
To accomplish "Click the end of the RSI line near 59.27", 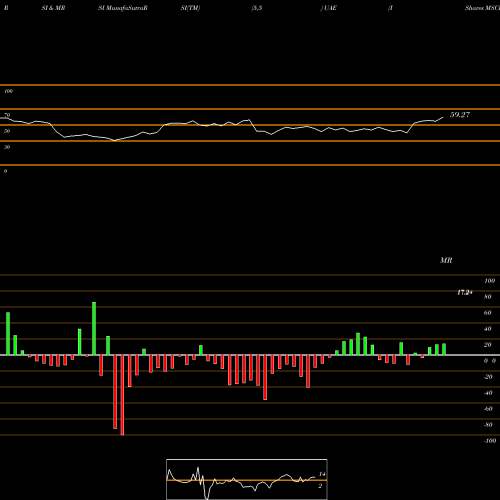I will point(443,117).
